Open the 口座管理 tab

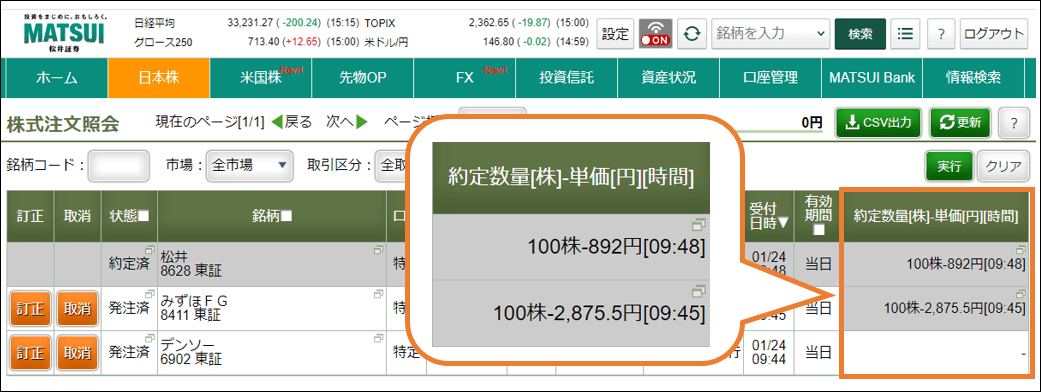coord(770,77)
